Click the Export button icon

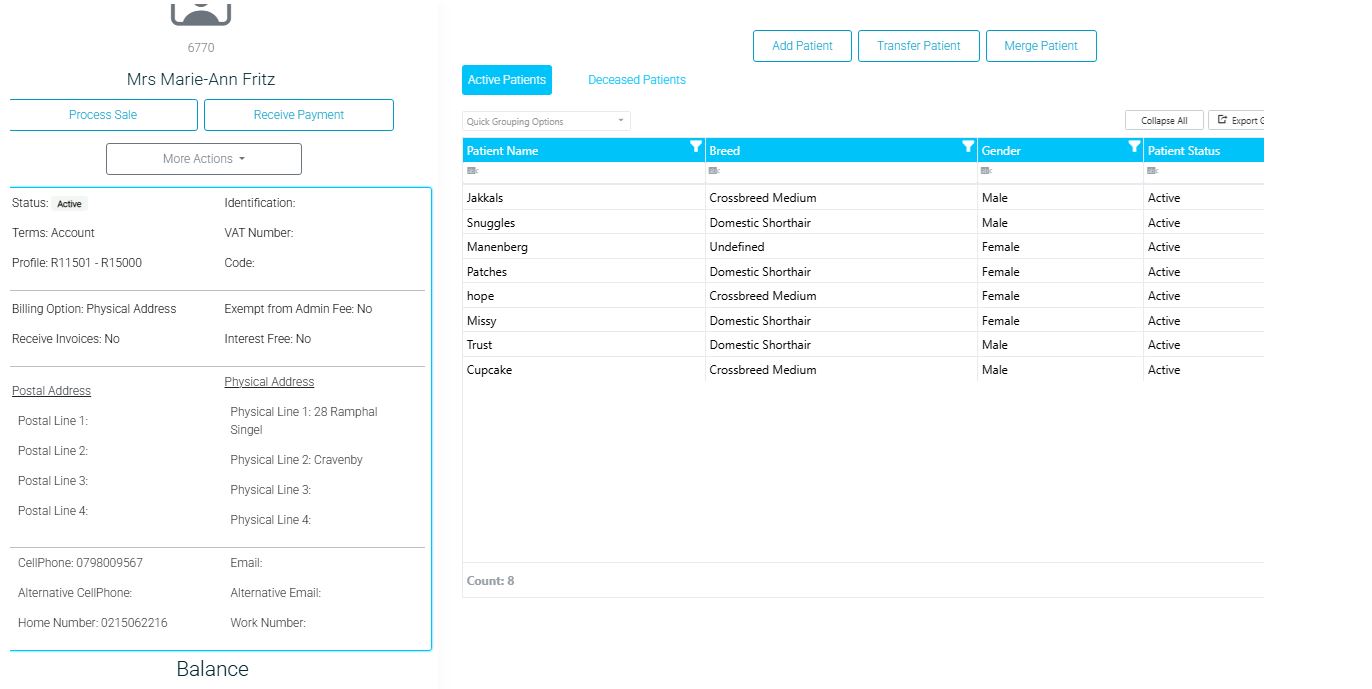(x=1222, y=120)
